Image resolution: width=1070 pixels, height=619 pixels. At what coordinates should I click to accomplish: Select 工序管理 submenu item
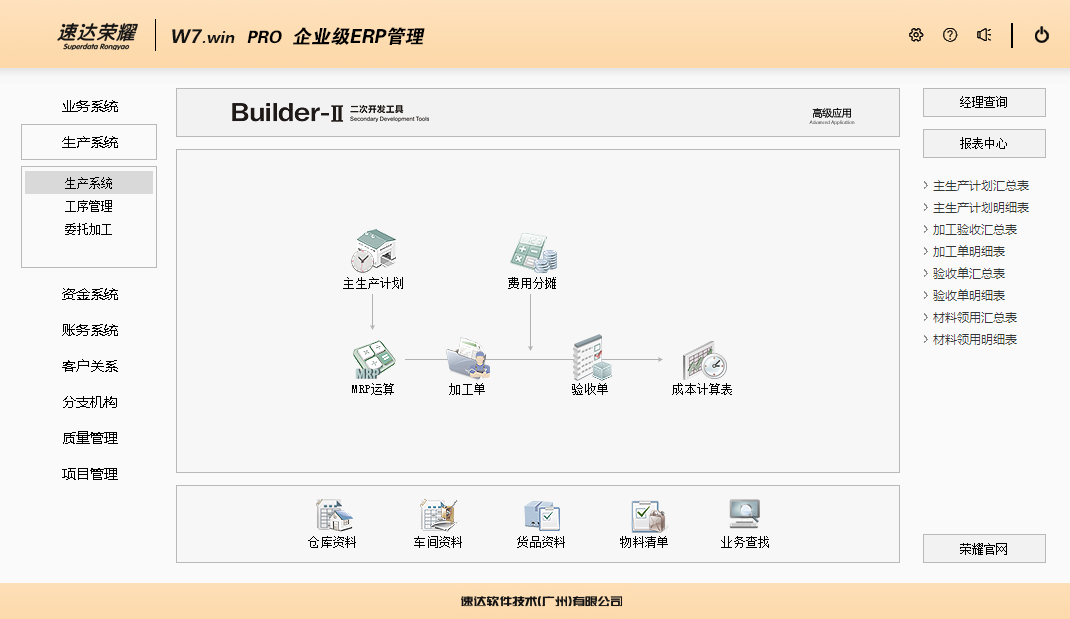[x=89, y=206]
